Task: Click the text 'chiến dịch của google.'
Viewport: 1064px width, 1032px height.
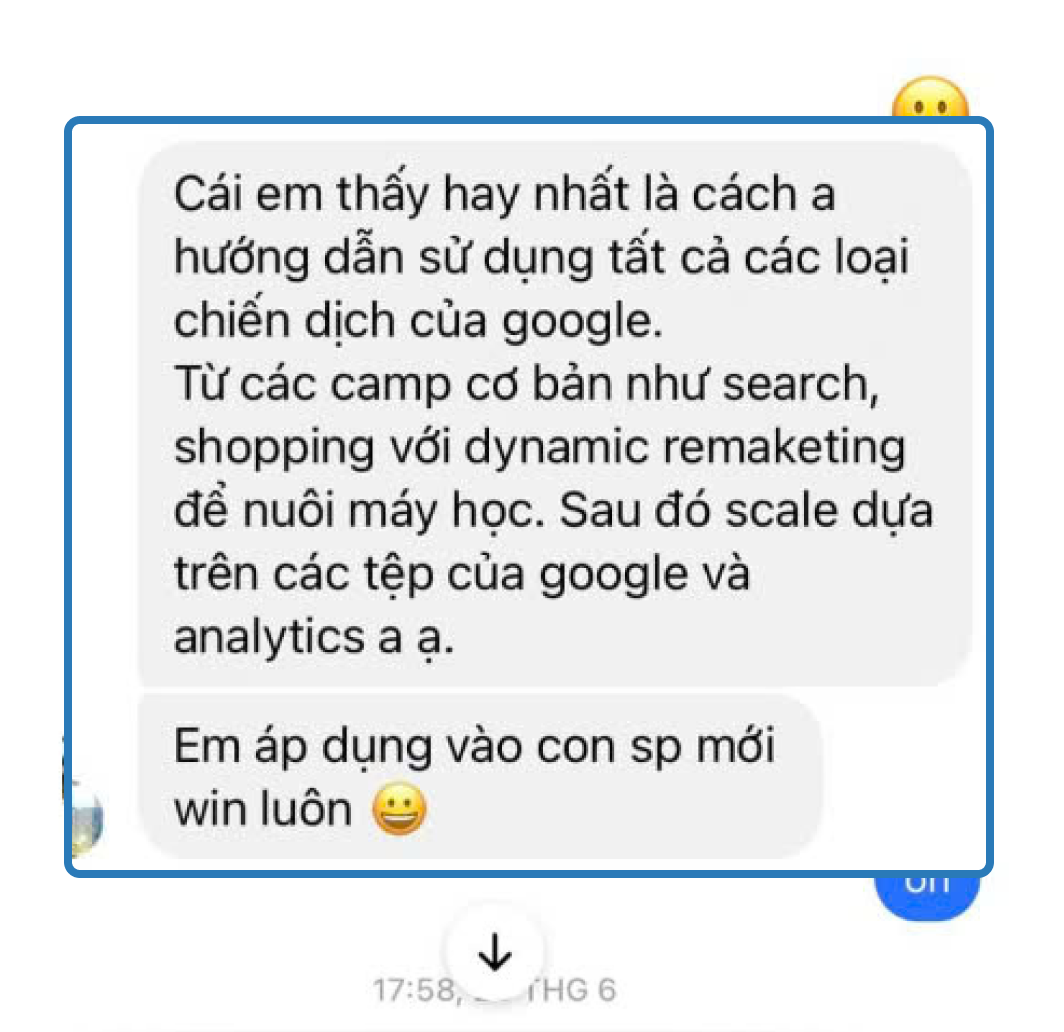Action: click(418, 321)
